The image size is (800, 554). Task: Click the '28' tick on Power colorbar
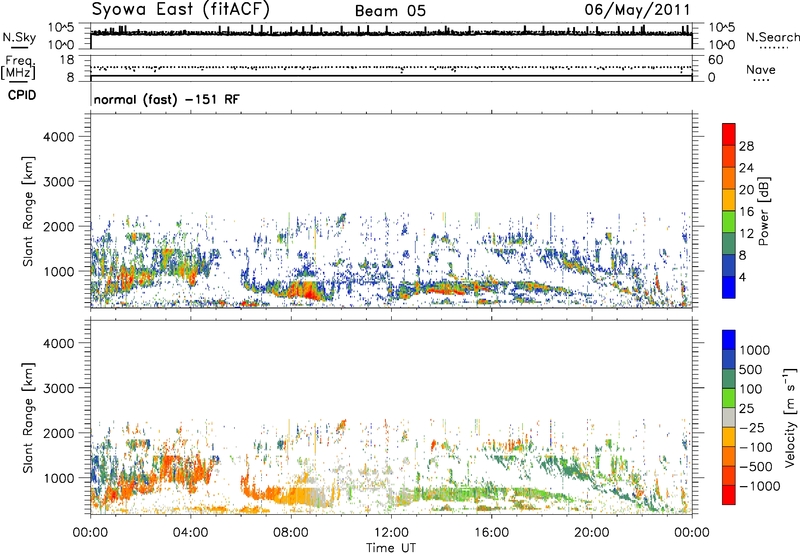click(x=746, y=146)
